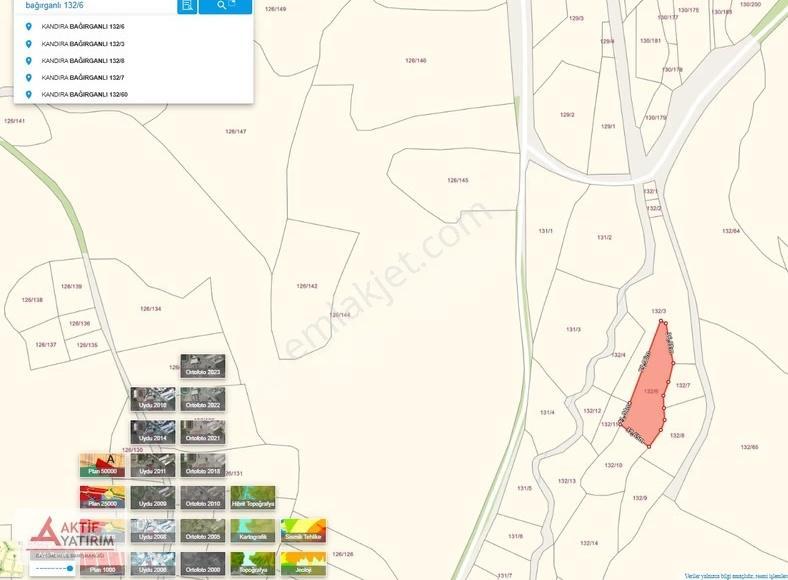
Task: Choose KANDIRA BAĞIRGANLI 132/7 suggestion
Action: tap(133, 77)
